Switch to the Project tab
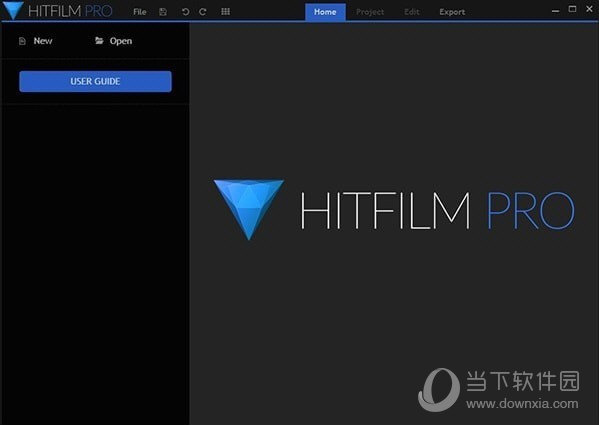 click(x=370, y=12)
